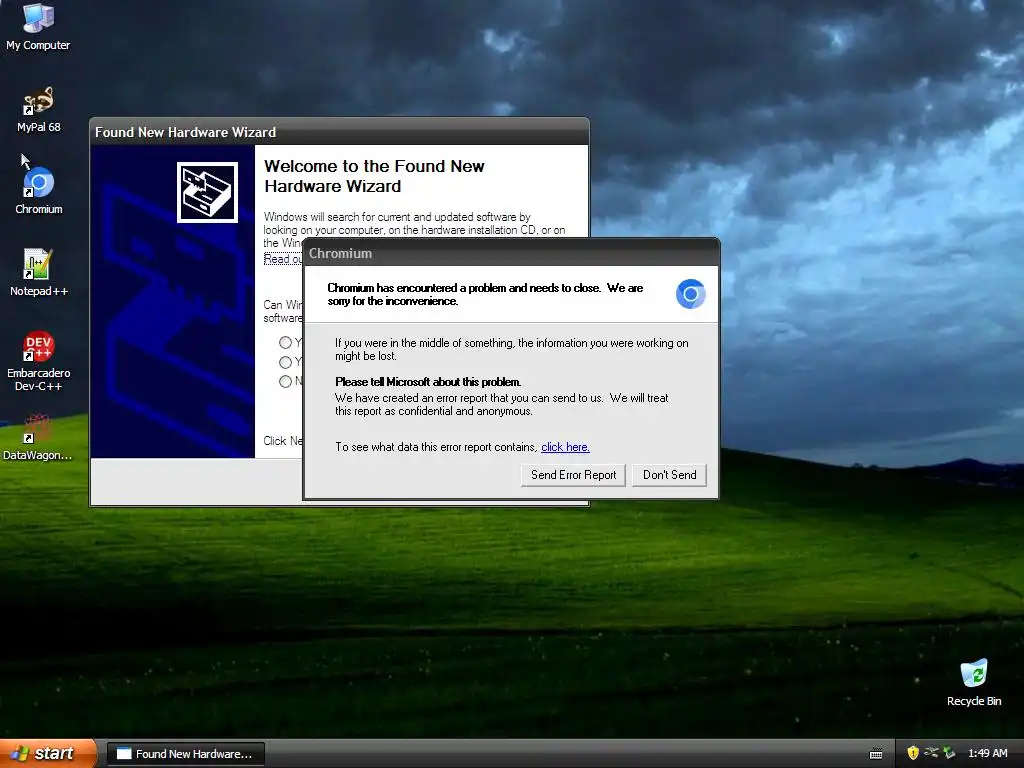Select the first radio option in hardware wizard
The width and height of the screenshot is (1024, 768).
pos(285,342)
